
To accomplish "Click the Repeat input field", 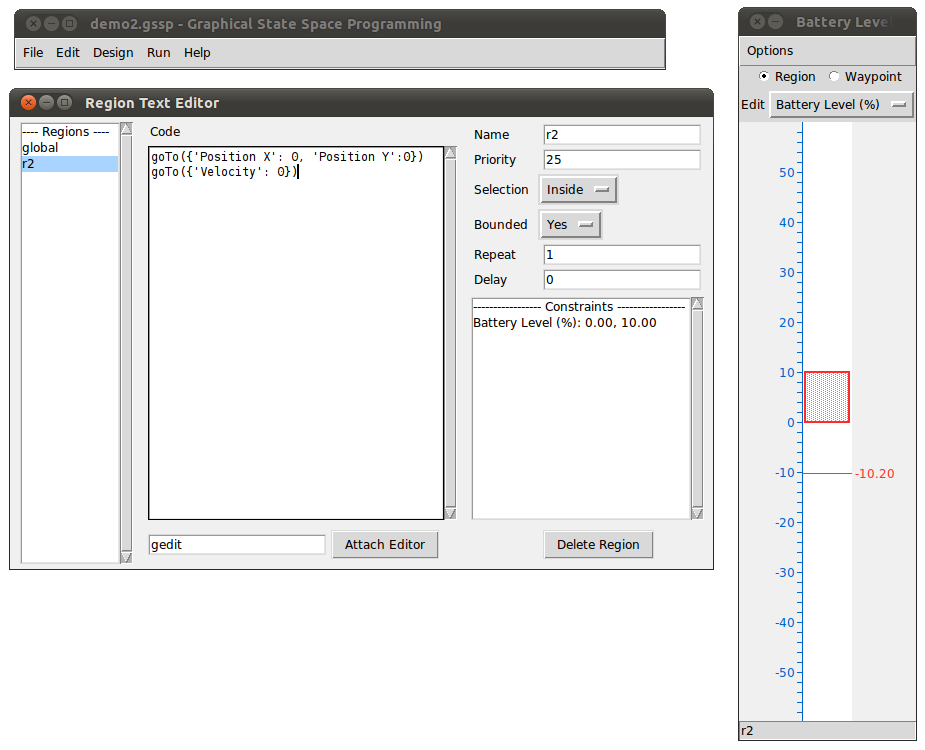I will tap(621, 254).
